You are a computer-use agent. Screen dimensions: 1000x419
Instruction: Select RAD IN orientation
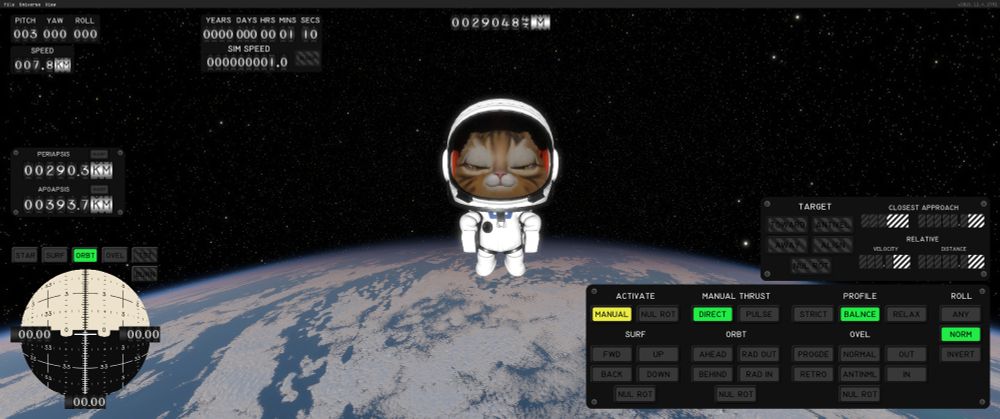[x=759, y=374]
